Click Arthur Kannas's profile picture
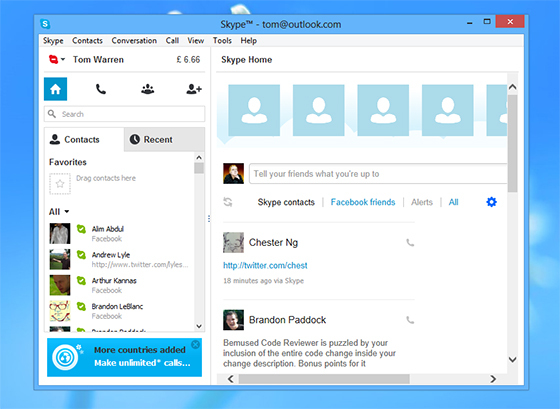Image resolution: width=560 pixels, height=409 pixels. (x=60, y=285)
